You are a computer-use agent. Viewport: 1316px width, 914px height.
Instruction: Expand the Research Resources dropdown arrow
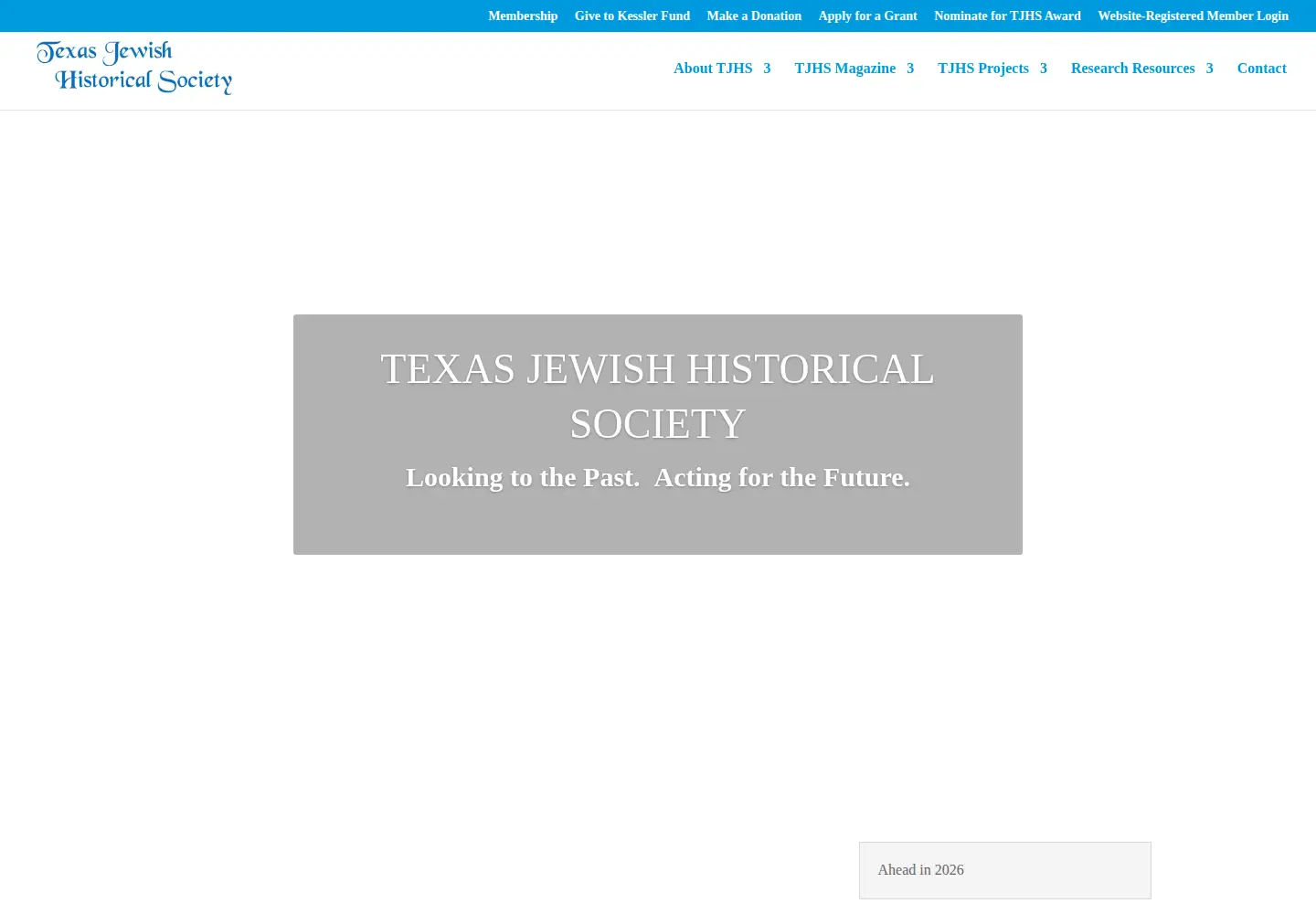click(x=1209, y=69)
